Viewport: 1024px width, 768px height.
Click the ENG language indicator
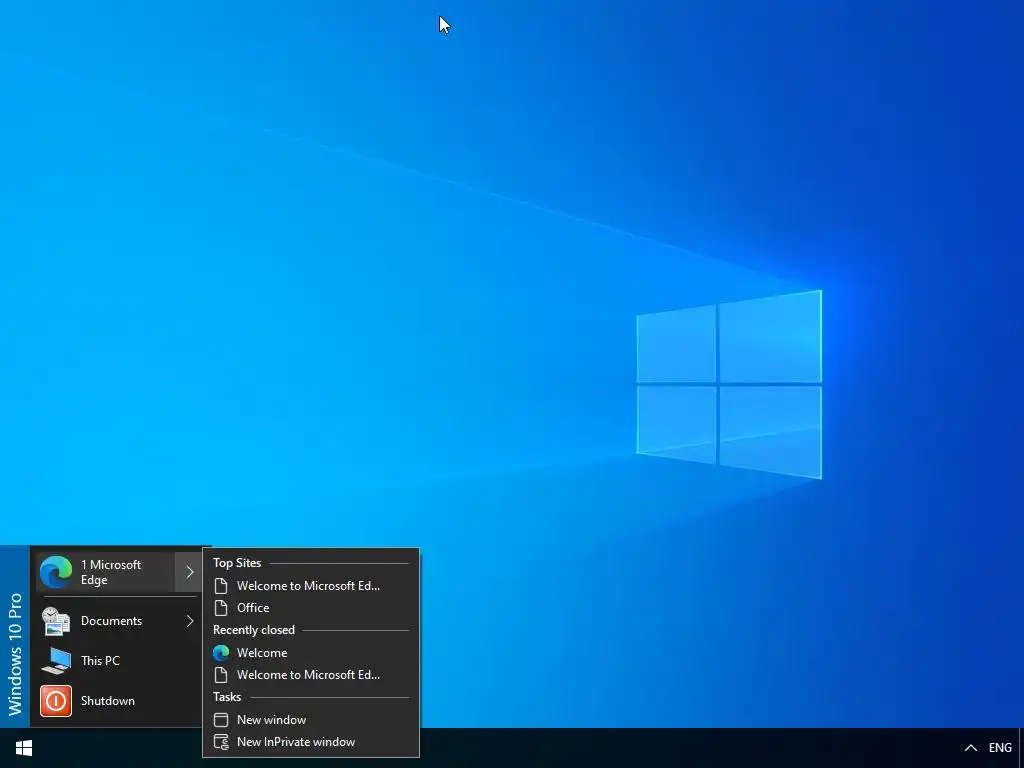1000,748
